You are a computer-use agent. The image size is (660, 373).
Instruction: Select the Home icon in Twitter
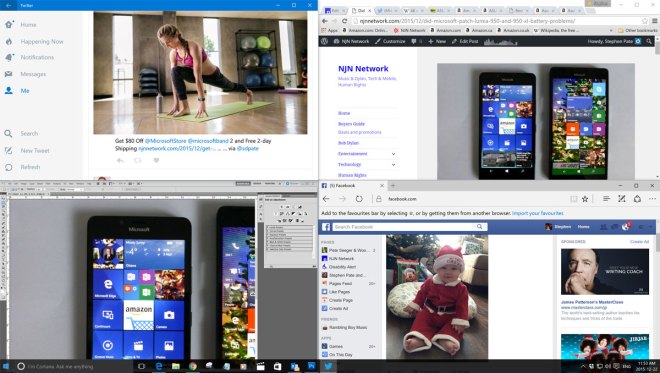[x=9, y=24]
